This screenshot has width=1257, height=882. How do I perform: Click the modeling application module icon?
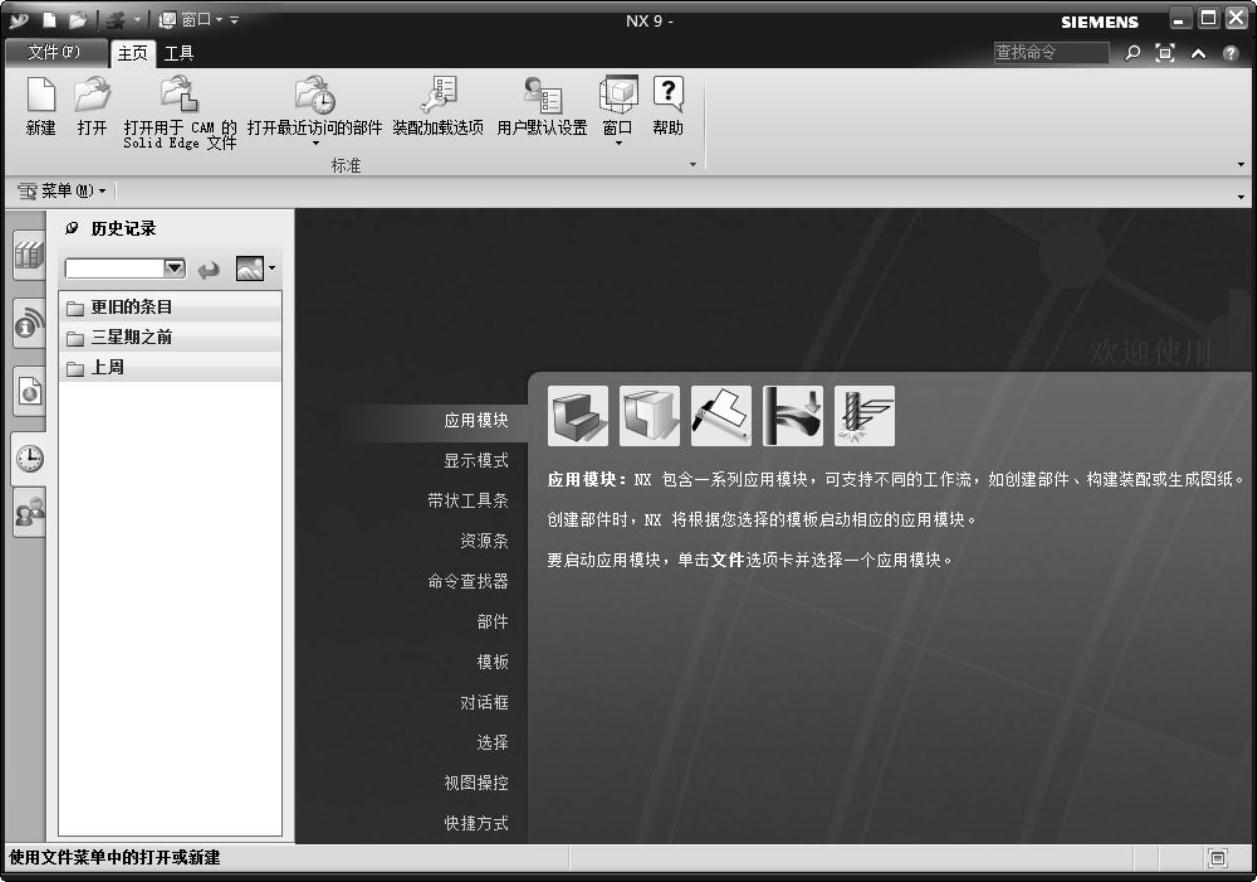pos(578,416)
